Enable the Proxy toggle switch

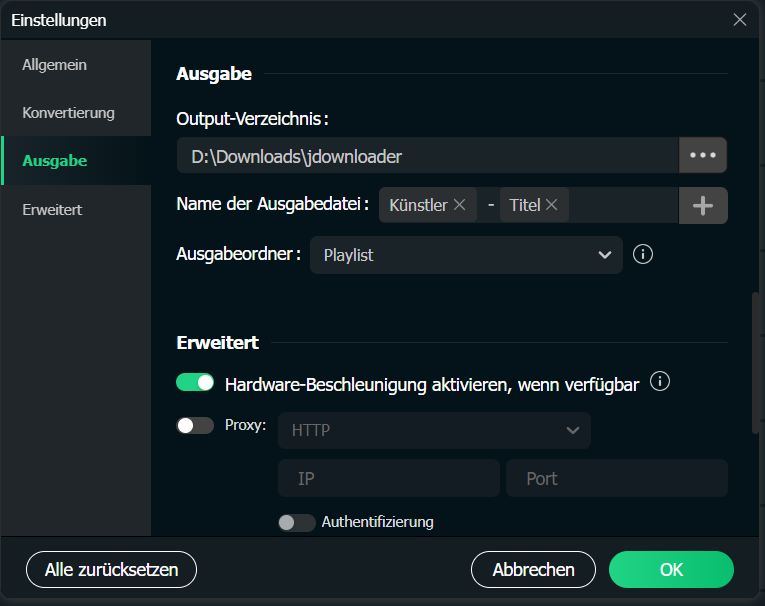195,425
